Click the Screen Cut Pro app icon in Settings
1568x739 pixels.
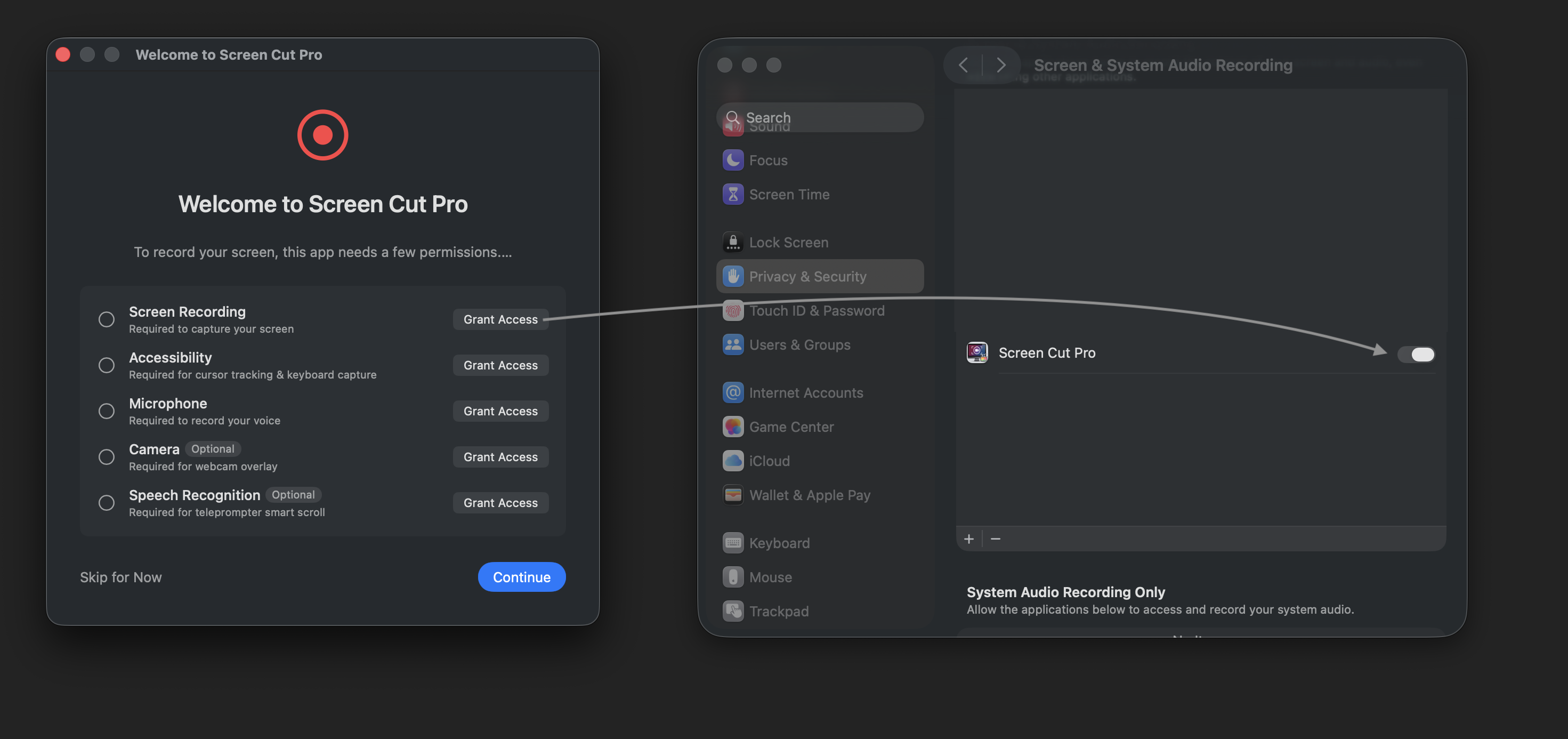(977, 352)
